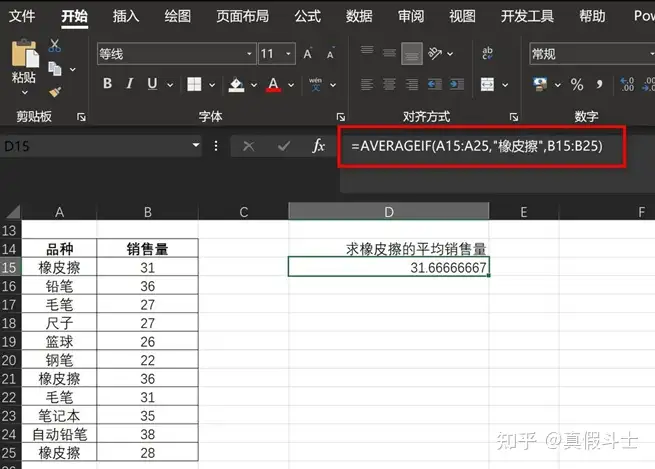Open the font size dropdown 11
Screen dimensions: 655x469
(x=289, y=54)
